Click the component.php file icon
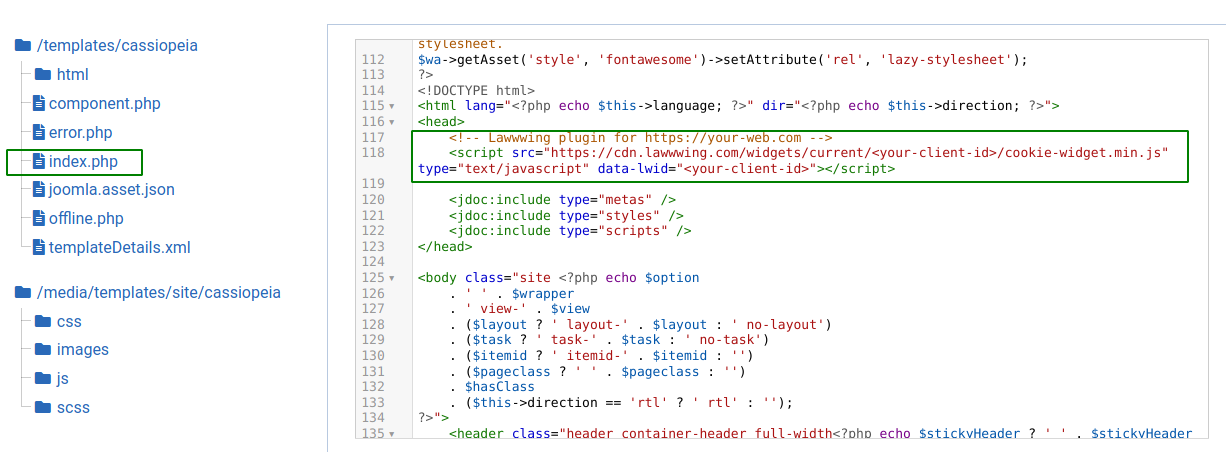 pos(39,103)
